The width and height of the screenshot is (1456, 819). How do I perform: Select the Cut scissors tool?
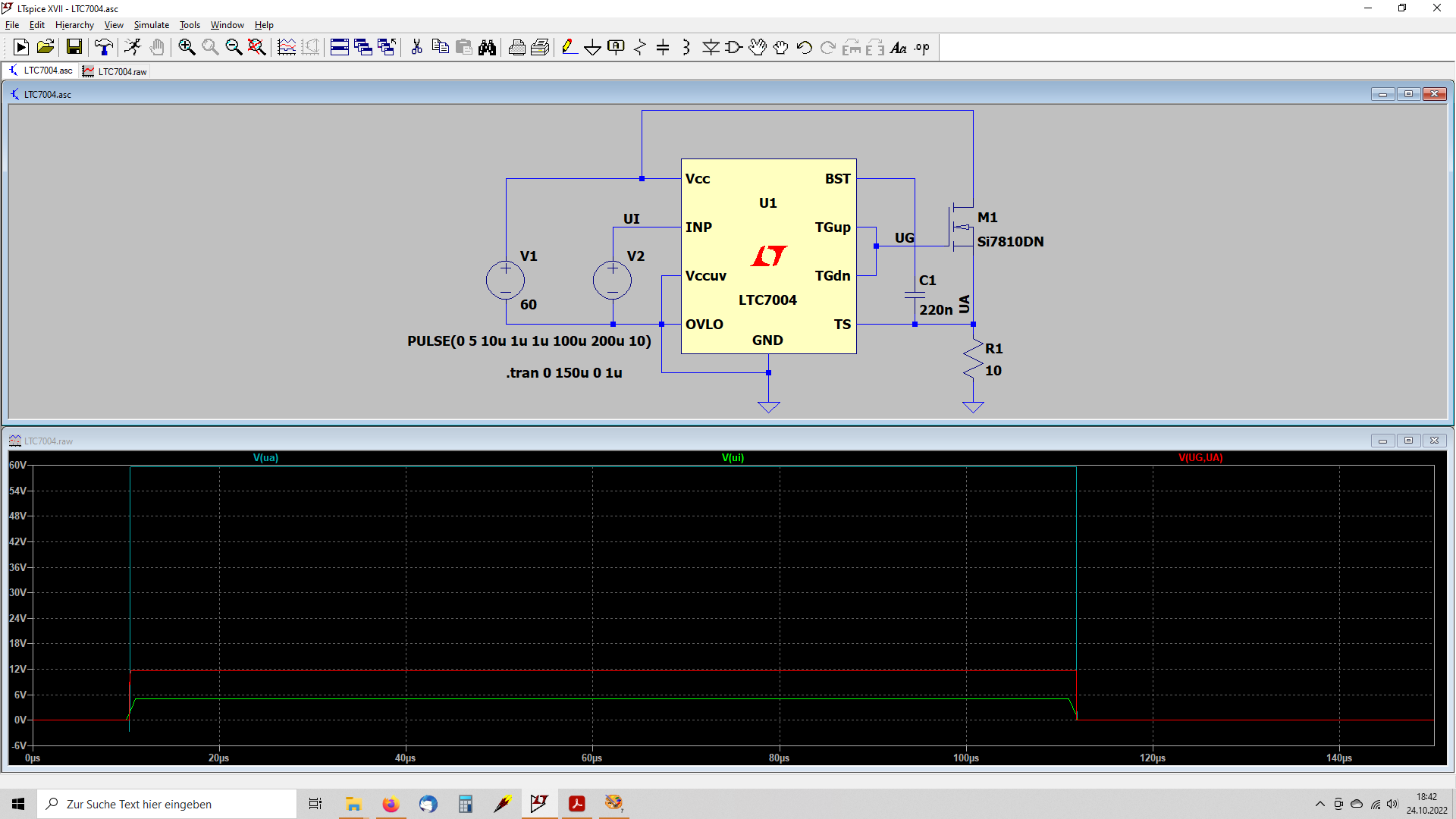(x=416, y=48)
